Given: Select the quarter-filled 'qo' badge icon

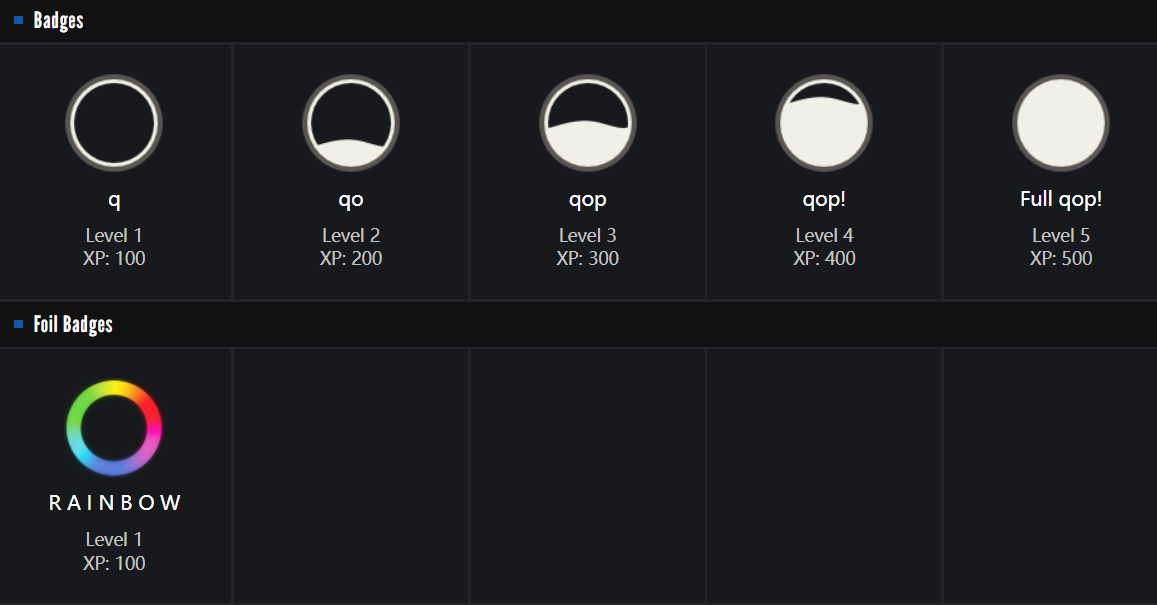Looking at the screenshot, I should pyautogui.click(x=351, y=123).
